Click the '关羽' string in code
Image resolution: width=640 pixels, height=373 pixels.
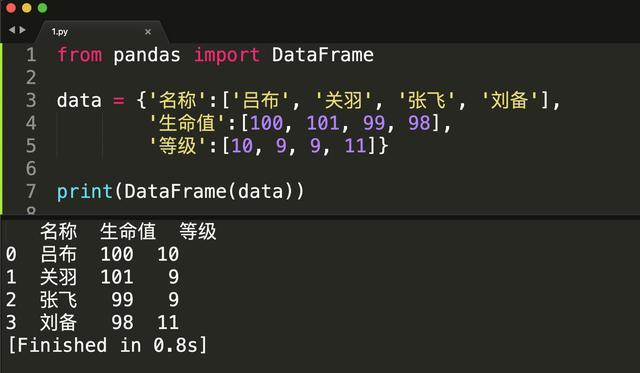pyautogui.click(x=344, y=100)
